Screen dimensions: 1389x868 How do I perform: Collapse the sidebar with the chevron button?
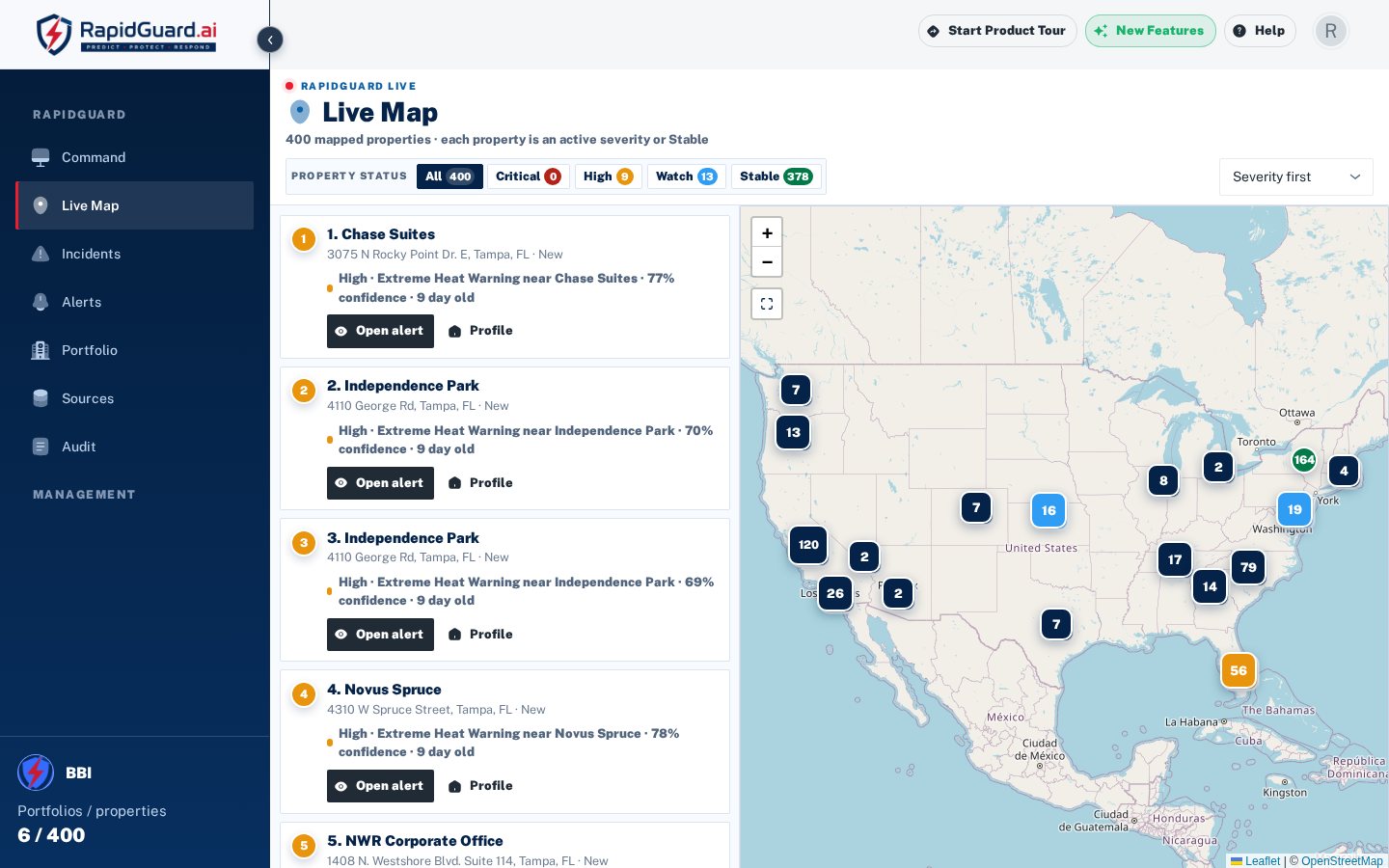point(270,40)
